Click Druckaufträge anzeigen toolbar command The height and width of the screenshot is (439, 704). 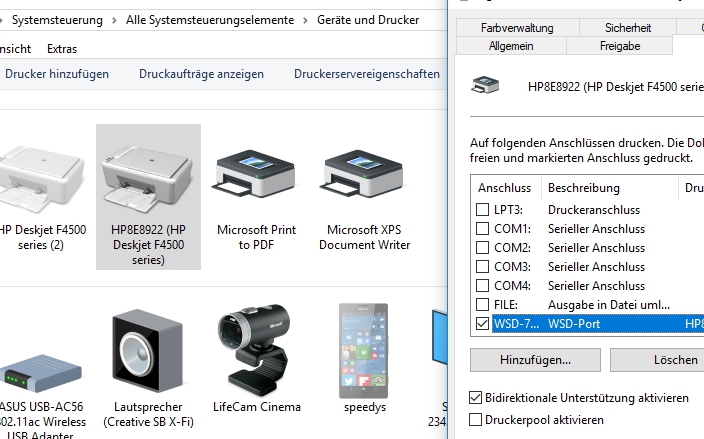point(201,74)
